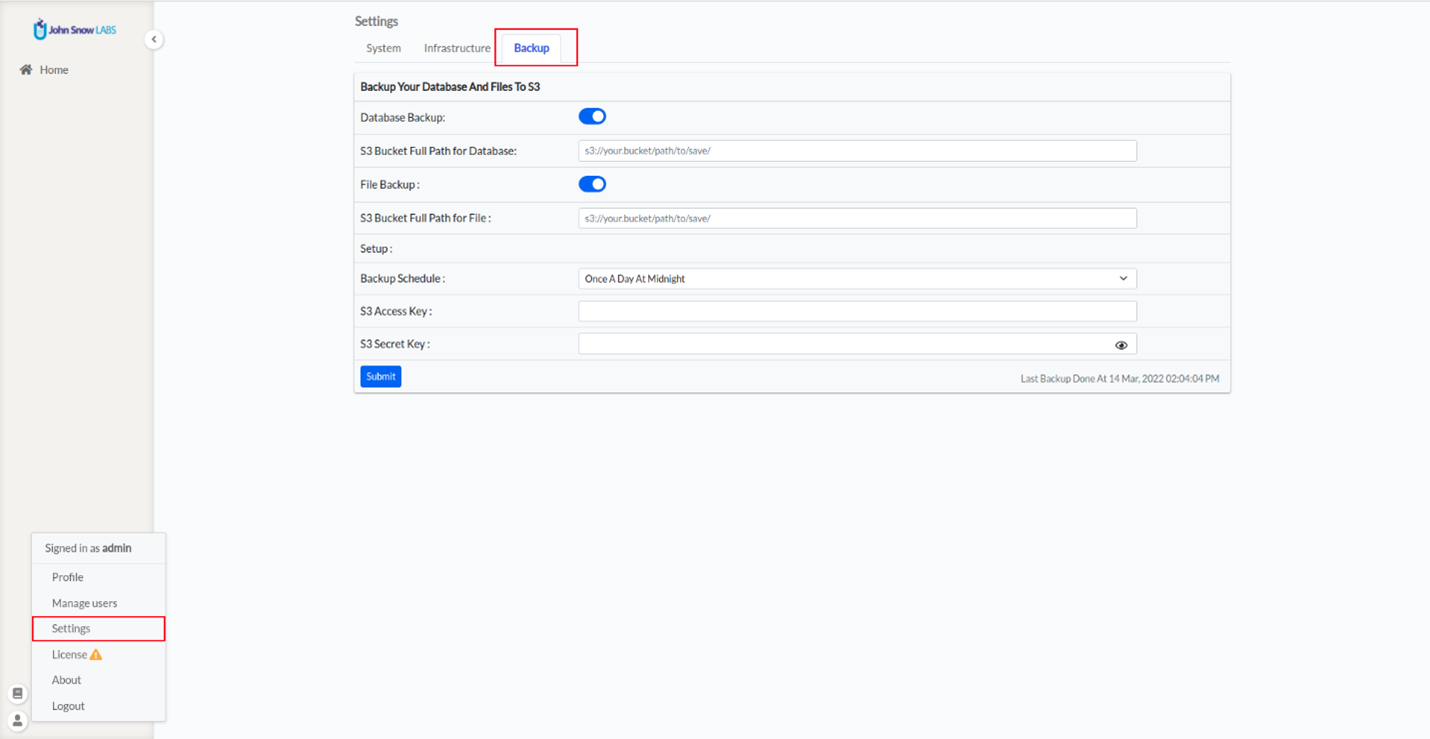Turn off the File Backup switch
Image resolution: width=1430 pixels, height=739 pixels.
point(592,184)
